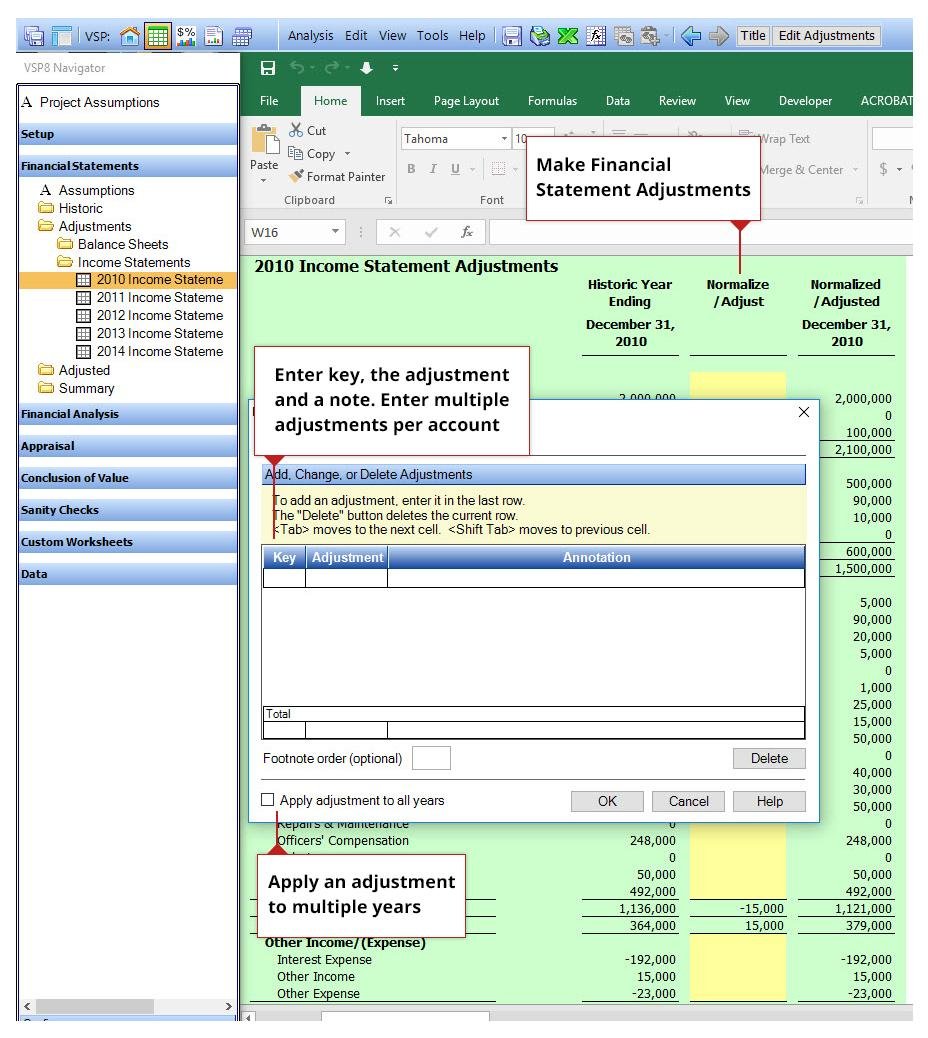Viewport: 928px width, 1038px height.
Task: Click the Paste clipboard icon
Action: coord(265,140)
